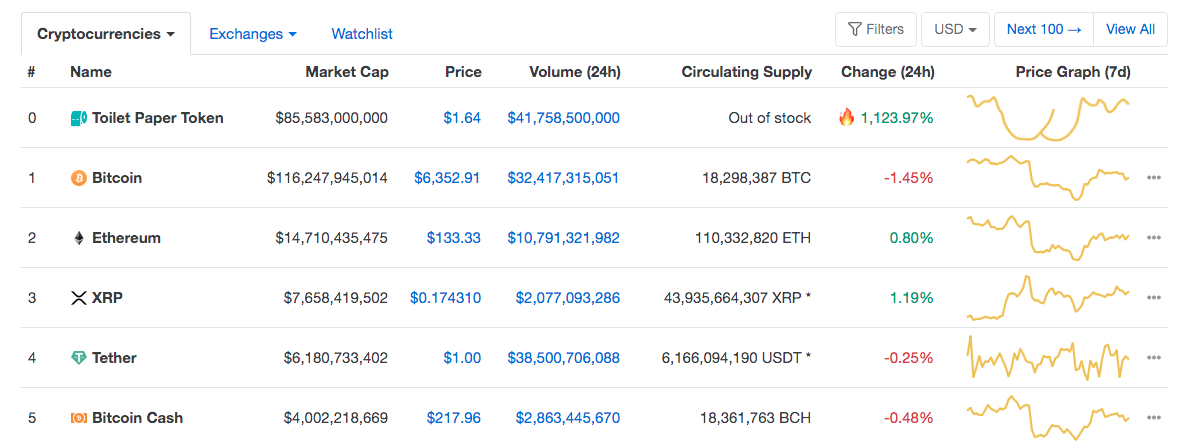Click the Out of stock supply text
This screenshot has width=1197, height=447.
[770, 118]
